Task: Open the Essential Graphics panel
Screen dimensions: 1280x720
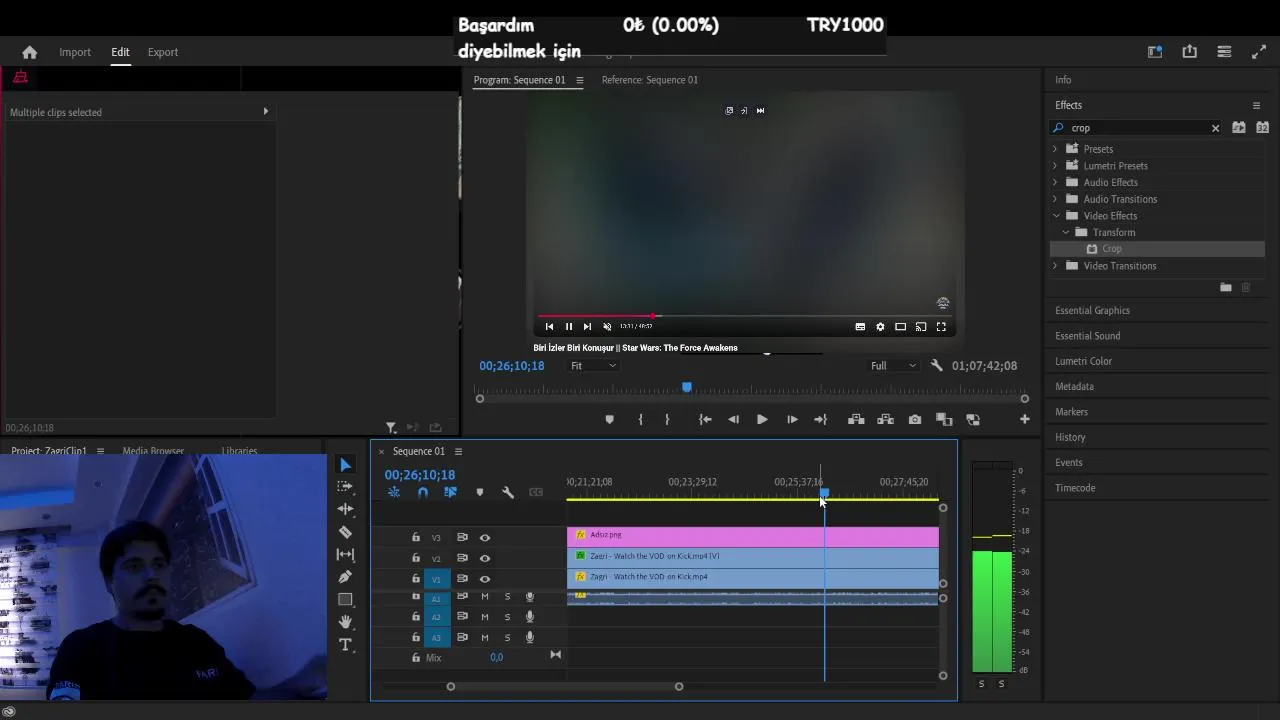Action: (1092, 311)
